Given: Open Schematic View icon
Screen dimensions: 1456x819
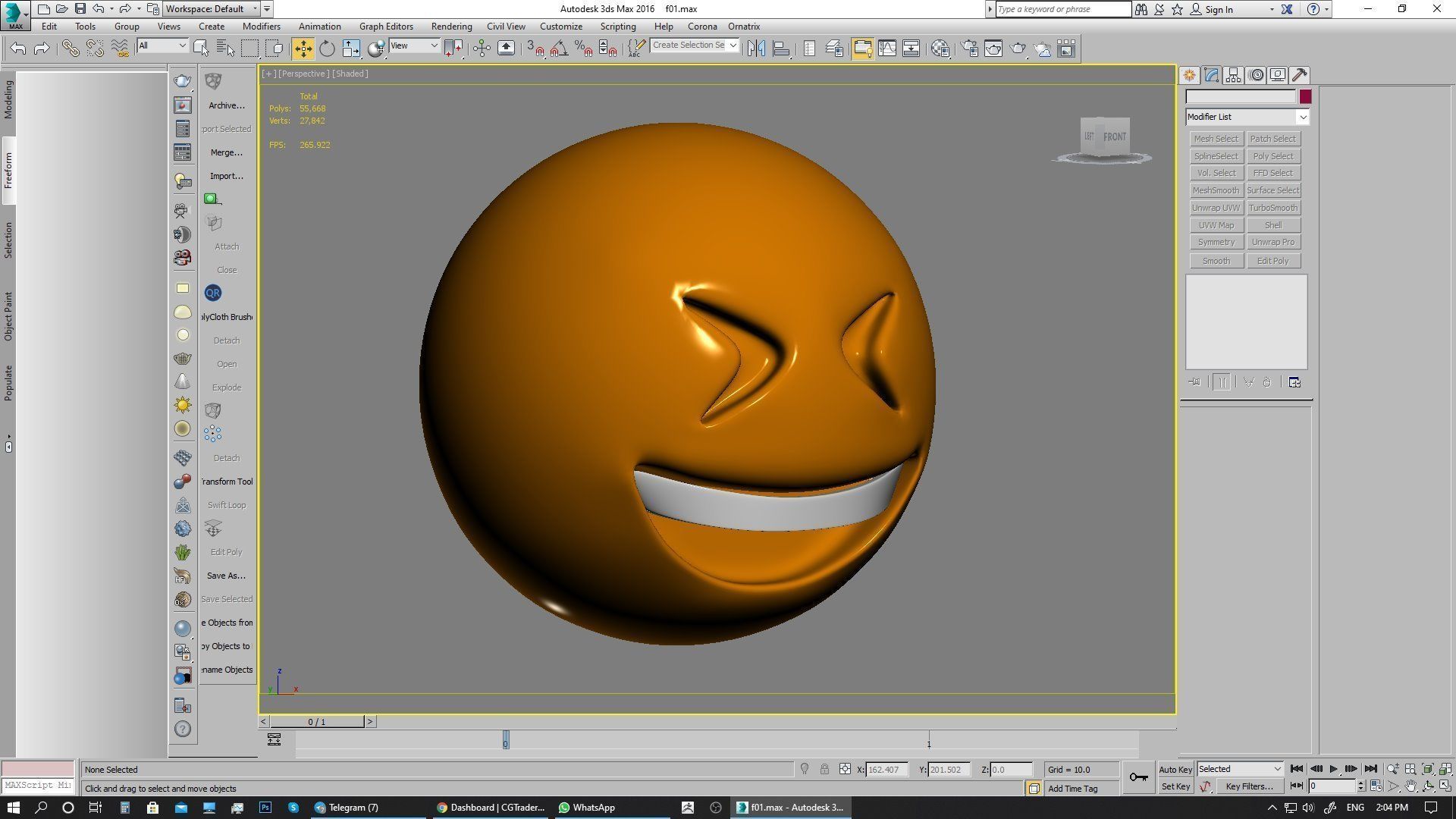Looking at the screenshot, I should 912,49.
